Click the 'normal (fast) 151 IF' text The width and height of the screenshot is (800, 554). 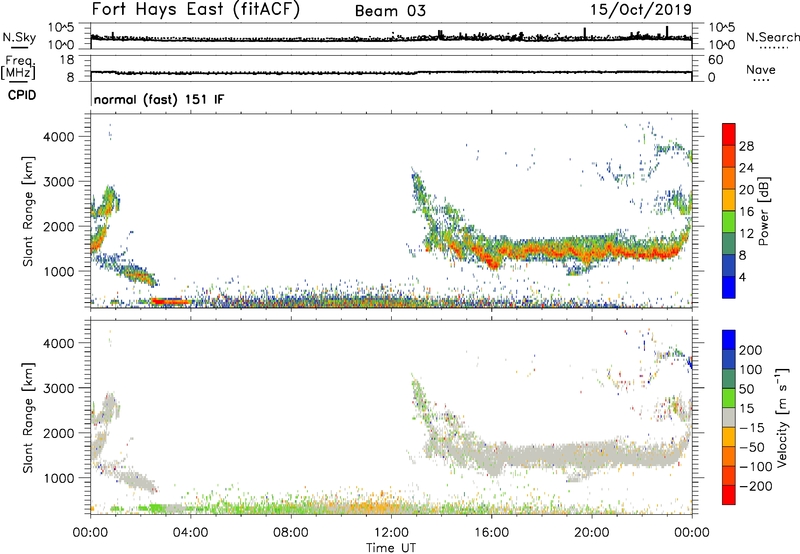coord(159,99)
